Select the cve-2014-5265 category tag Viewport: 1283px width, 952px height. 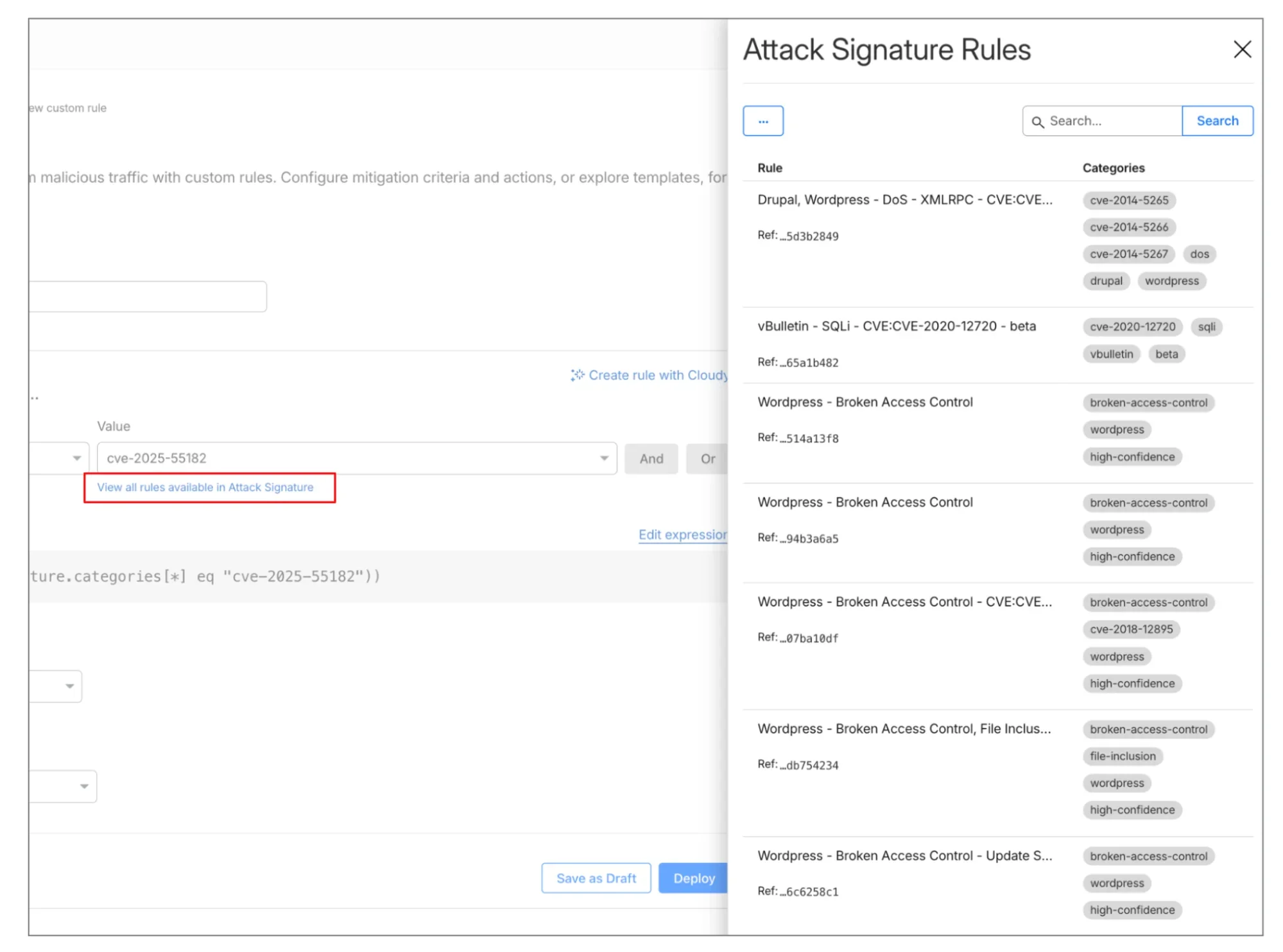[x=1128, y=200]
